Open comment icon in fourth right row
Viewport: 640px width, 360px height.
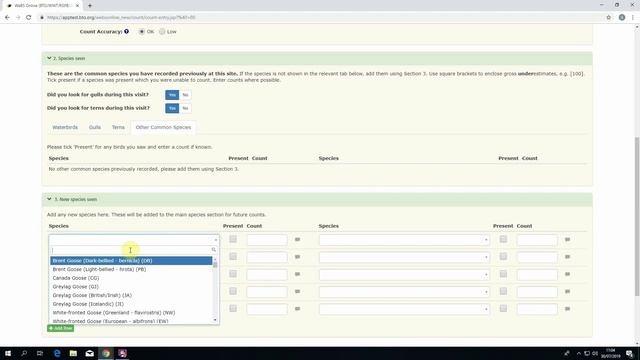(567, 291)
